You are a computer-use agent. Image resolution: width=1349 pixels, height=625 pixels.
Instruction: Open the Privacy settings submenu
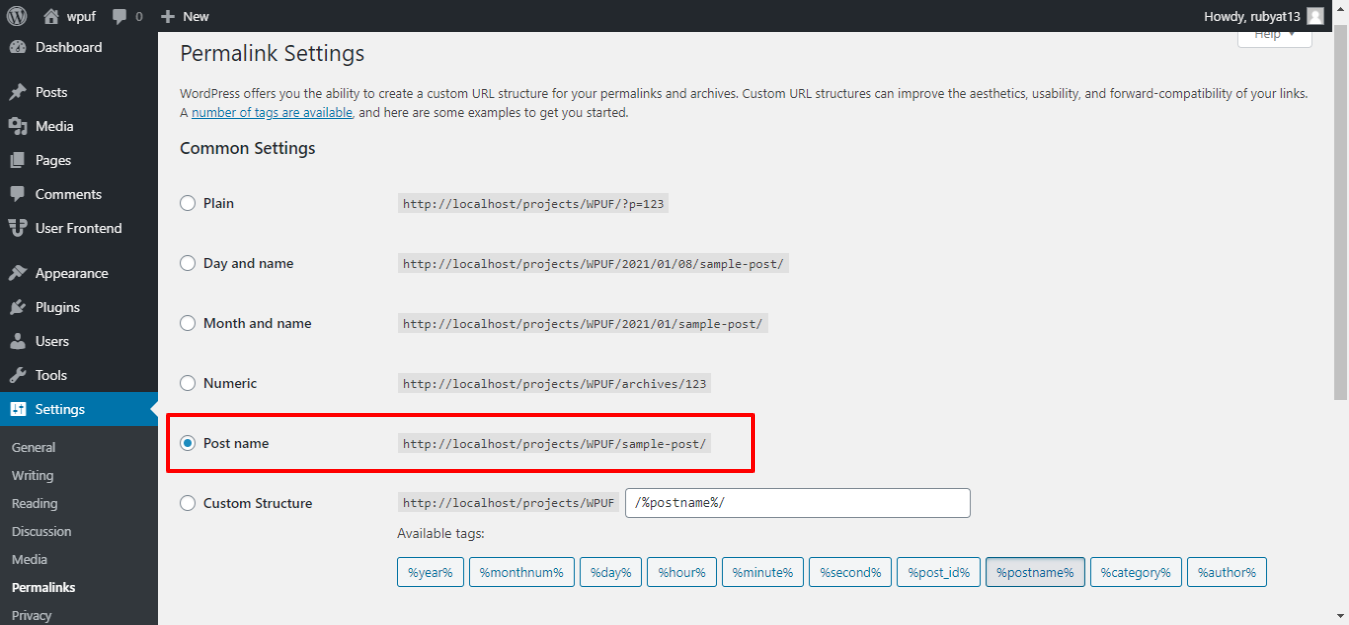[31, 615]
